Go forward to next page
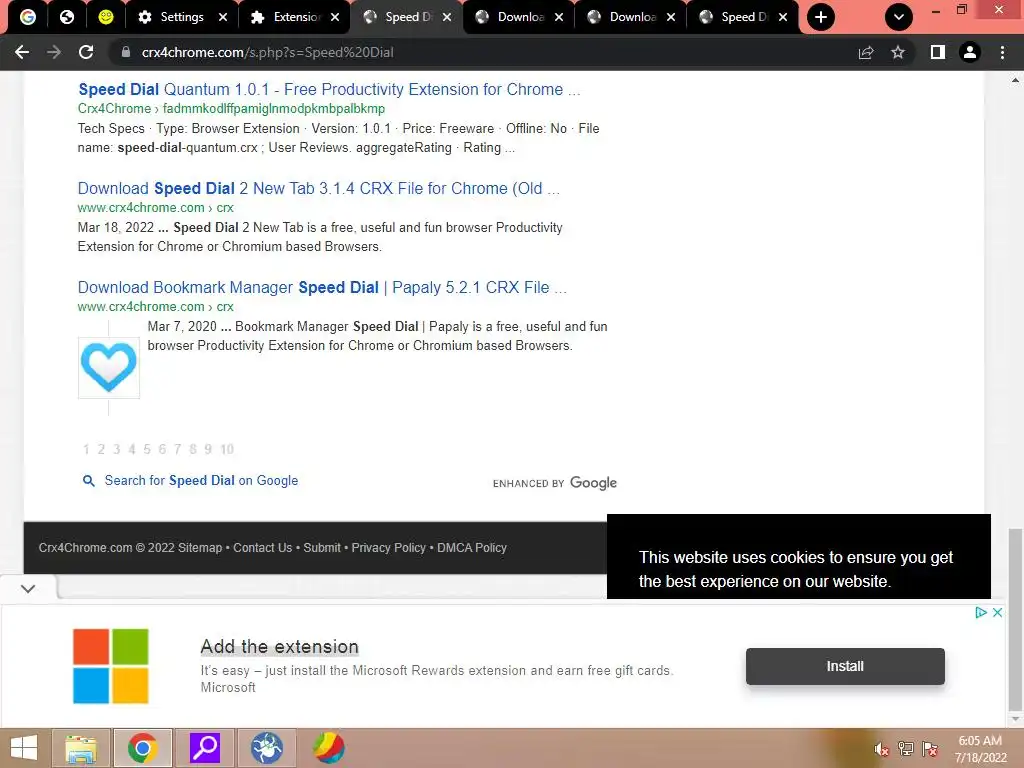1024x768 pixels. pos(54,52)
